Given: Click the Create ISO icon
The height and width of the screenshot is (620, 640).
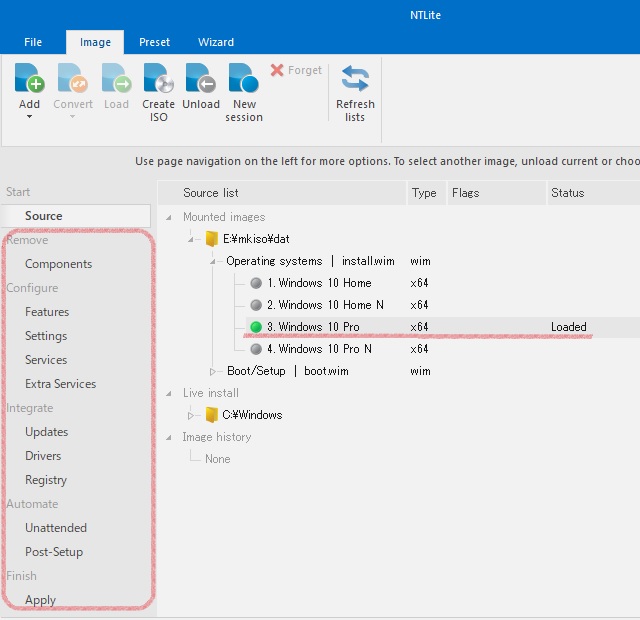Looking at the screenshot, I should 158,78.
